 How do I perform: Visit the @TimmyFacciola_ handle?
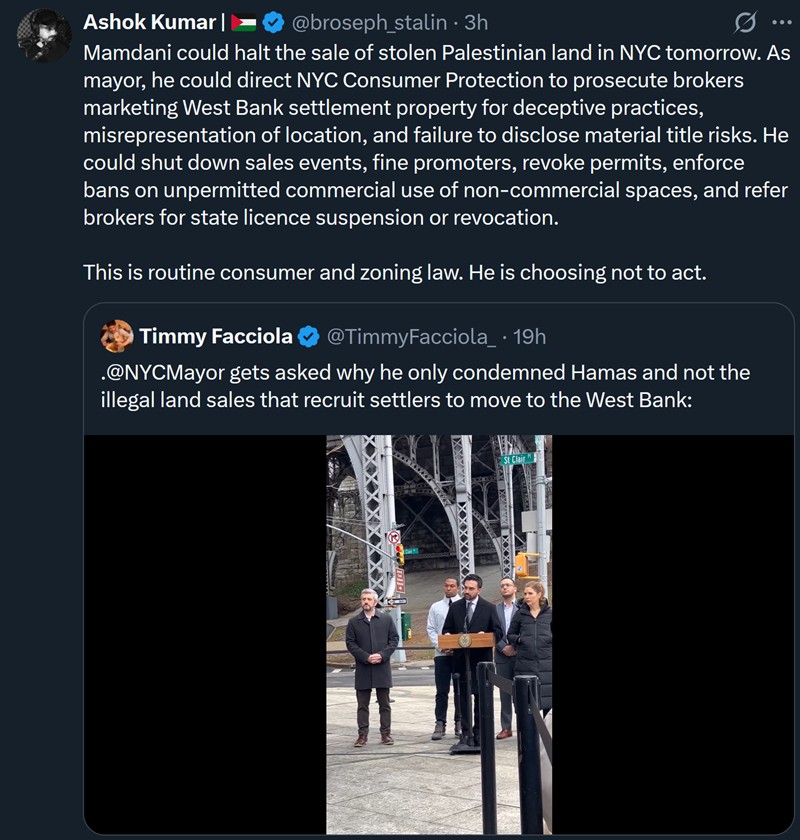[411, 337]
